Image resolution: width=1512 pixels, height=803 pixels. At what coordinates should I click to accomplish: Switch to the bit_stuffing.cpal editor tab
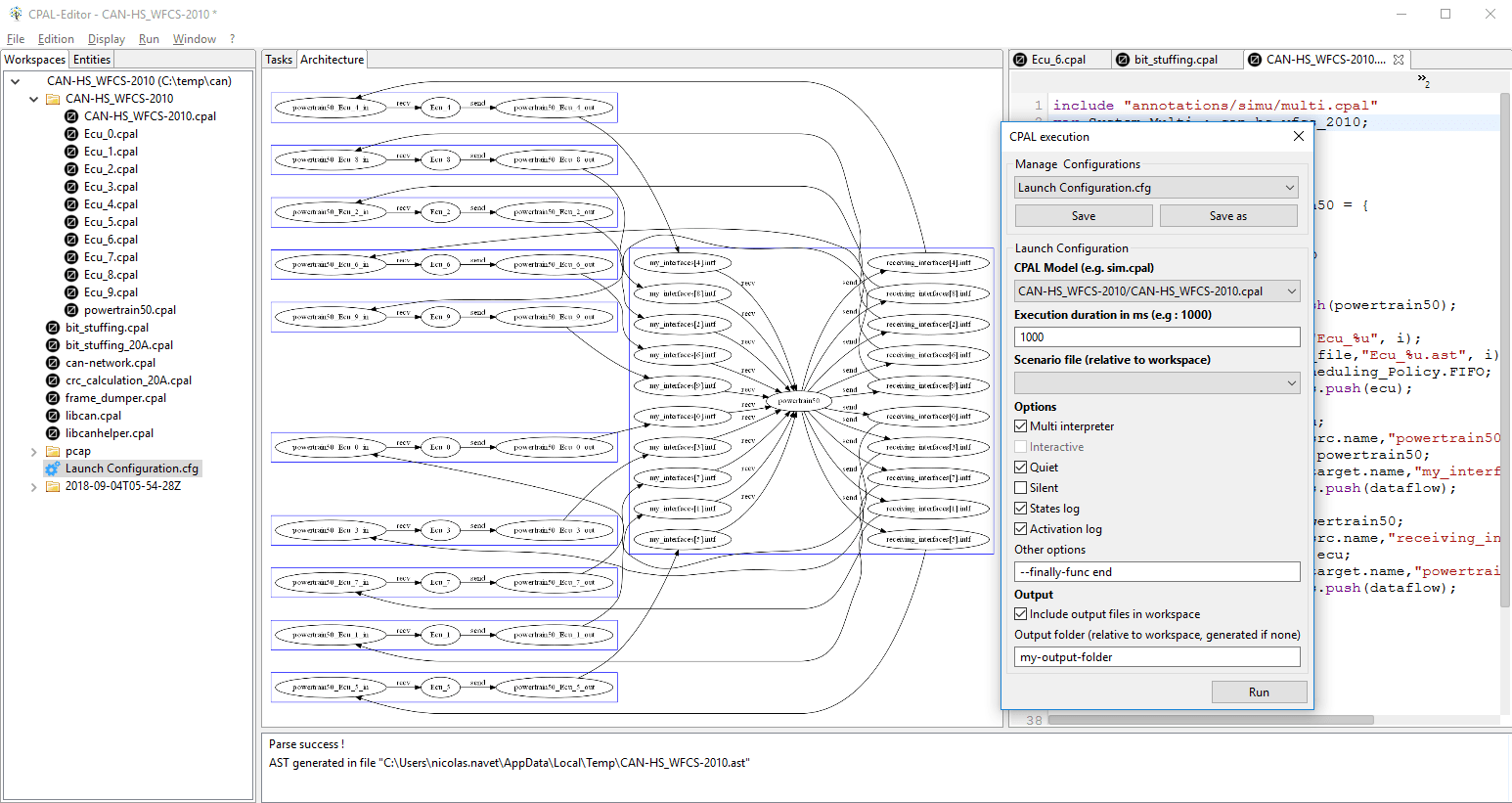[1178, 60]
